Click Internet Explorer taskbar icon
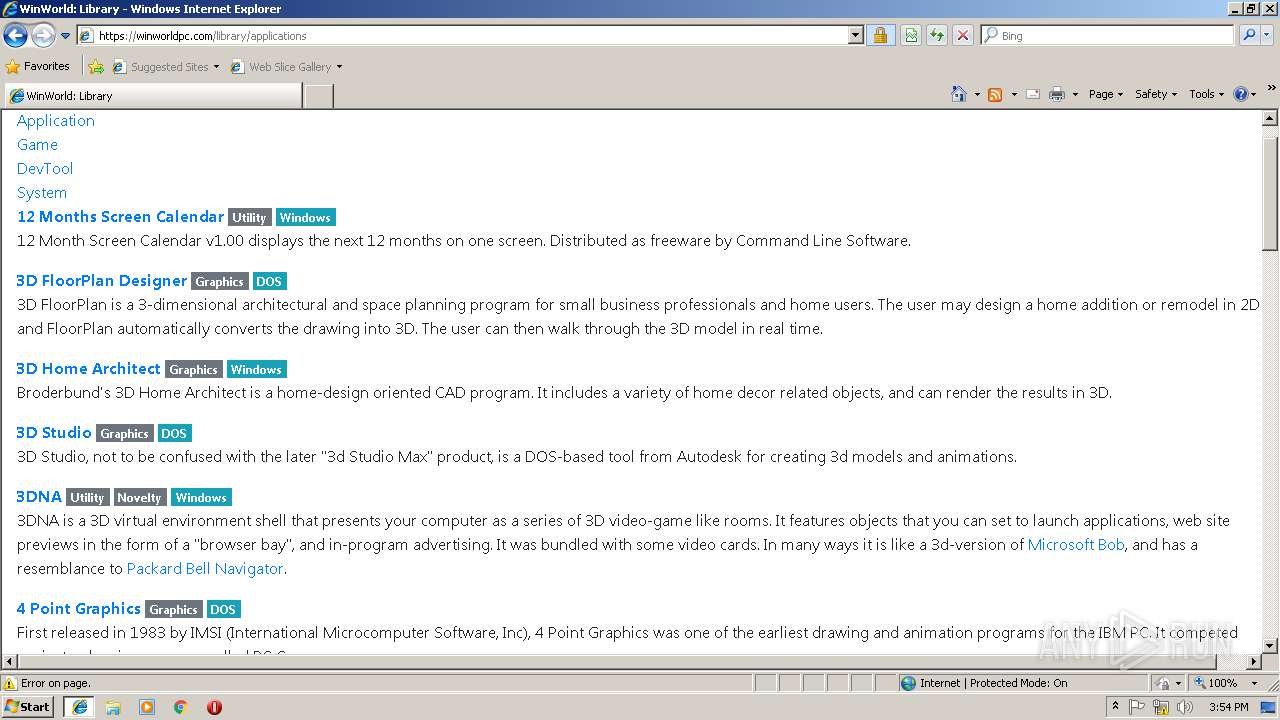This screenshot has width=1280, height=720. [79, 707]
